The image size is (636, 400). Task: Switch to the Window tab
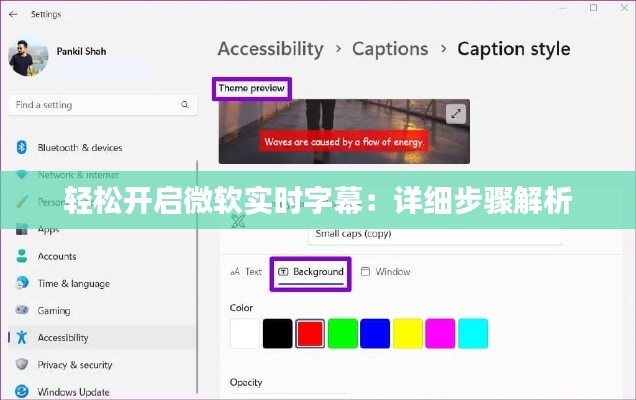point(386,272)
